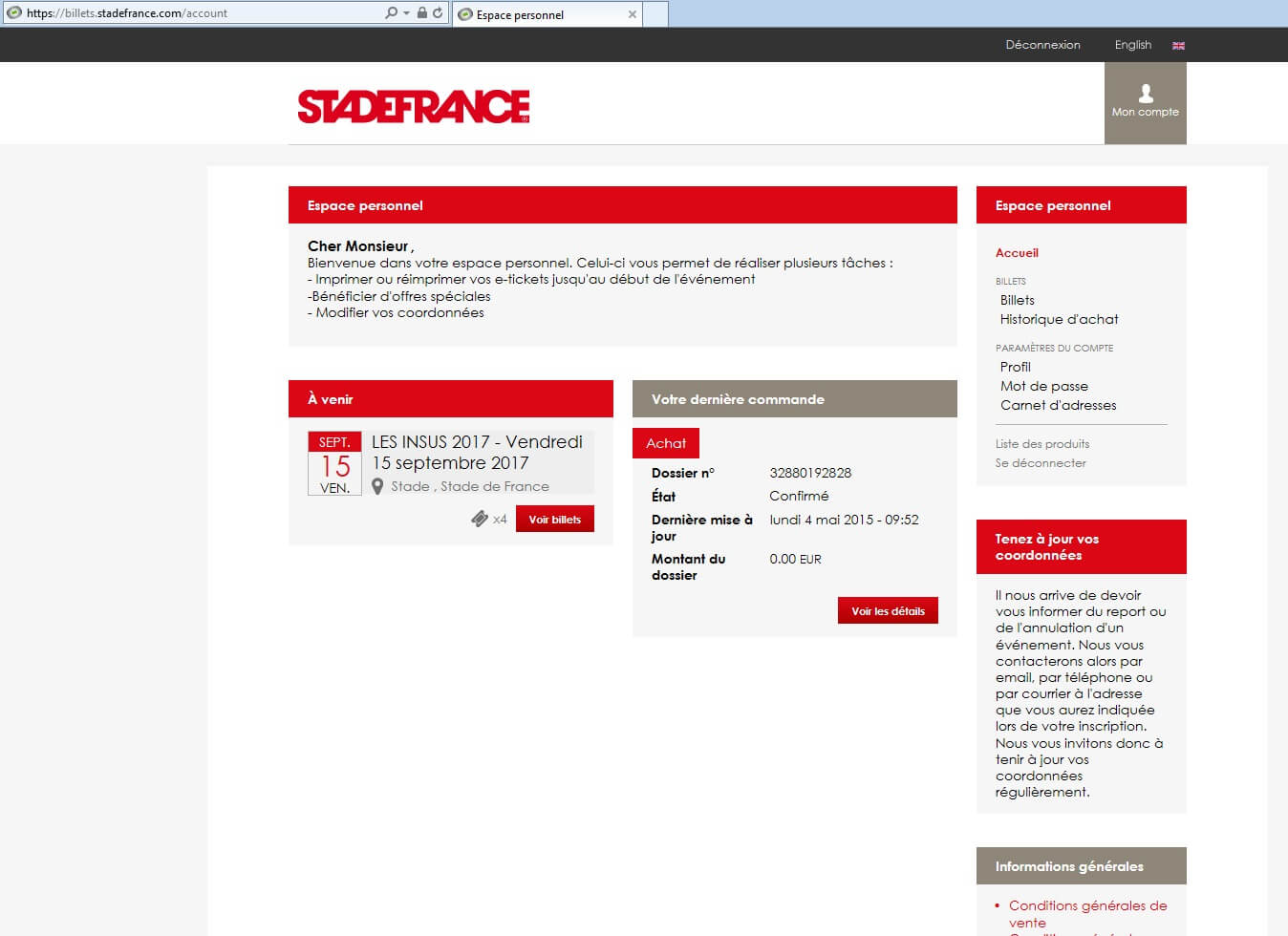
Task: Click Informations générales header
Action: pyautogui.click(x=1082, y=866)
